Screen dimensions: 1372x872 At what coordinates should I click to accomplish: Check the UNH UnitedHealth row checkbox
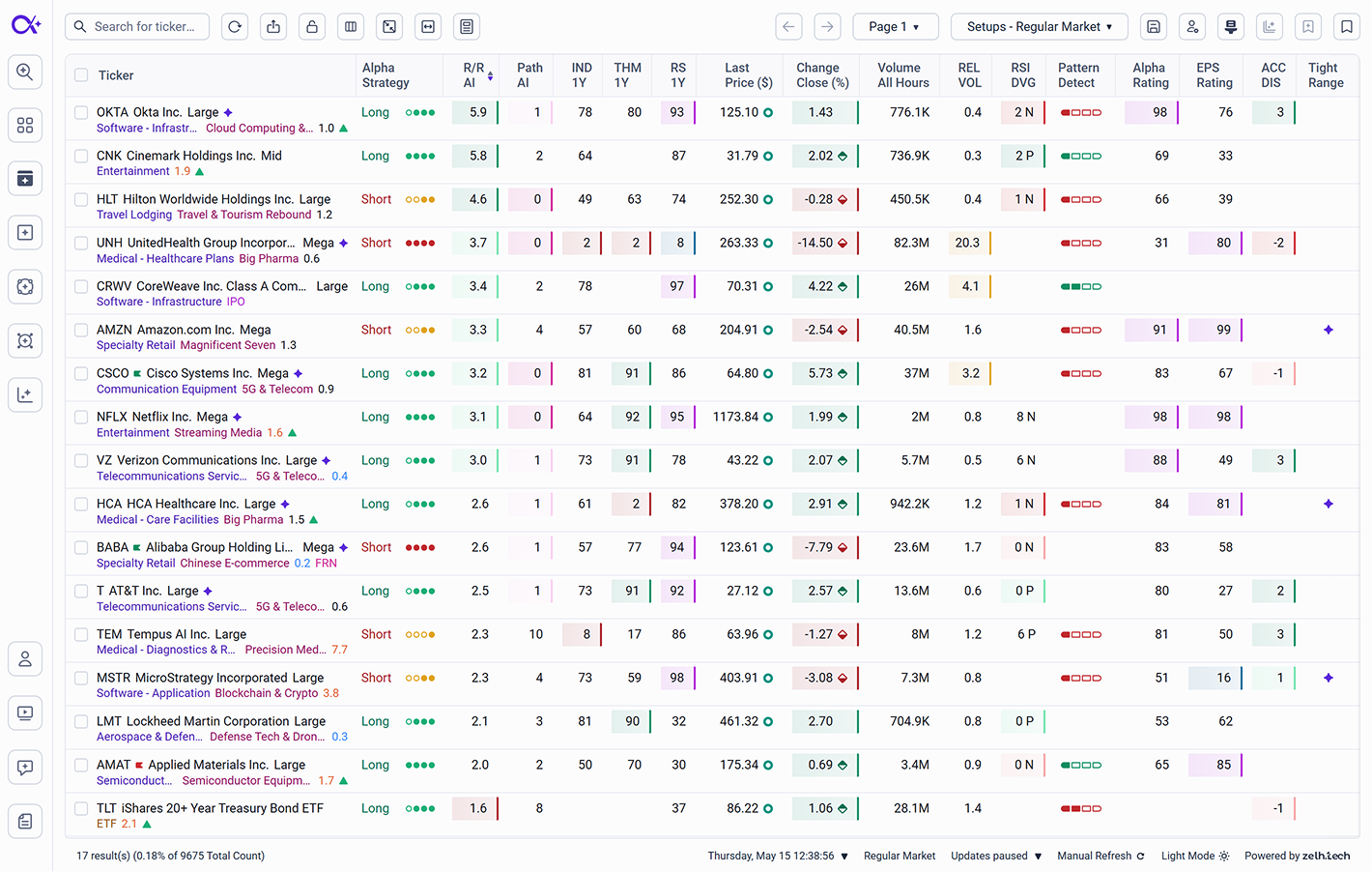tap(81, 243)
